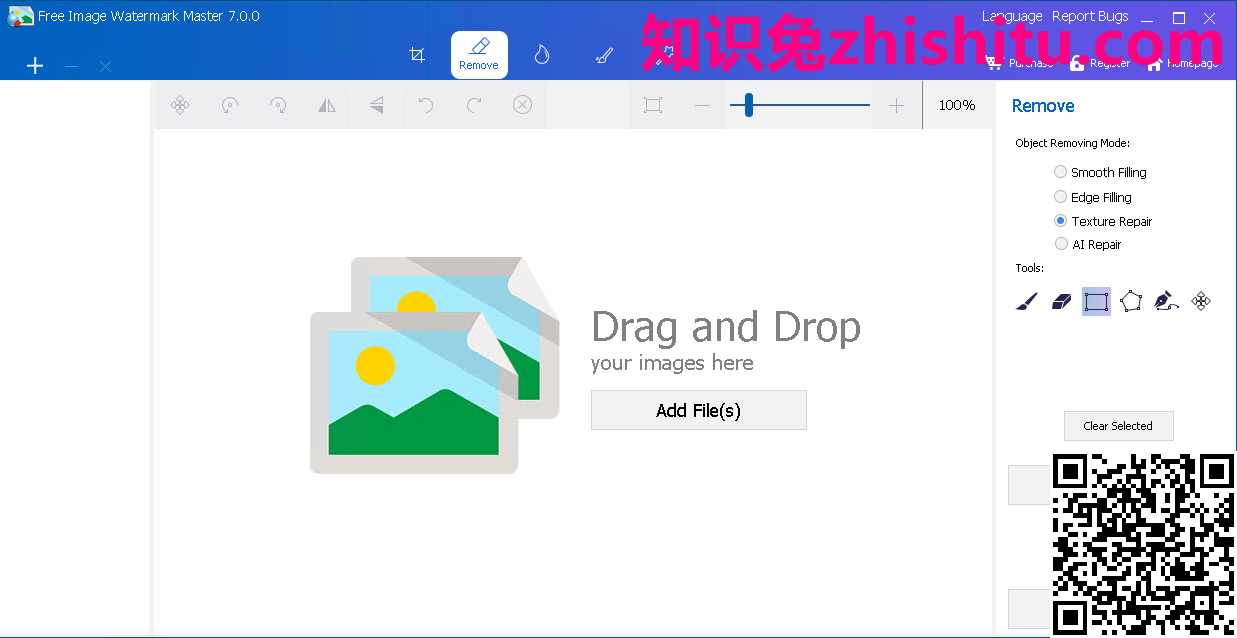
Task: Select the Move tool in Tools row
Action: point(1202,301)
